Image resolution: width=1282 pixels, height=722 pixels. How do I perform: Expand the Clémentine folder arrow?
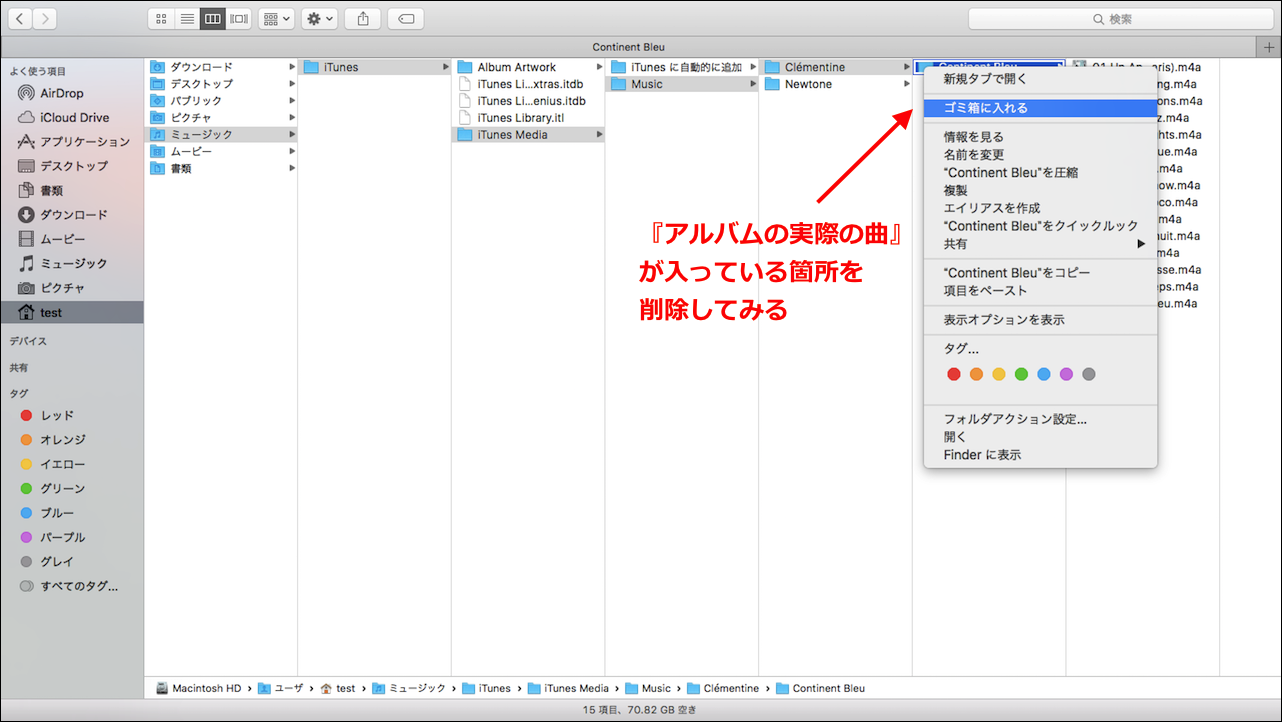coord(906,67)
